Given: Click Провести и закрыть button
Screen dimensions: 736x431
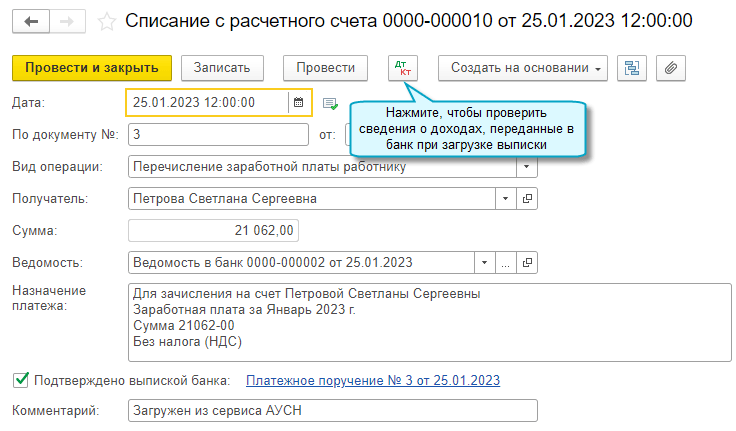Looking at the screenshot, I should (x=92, y=68).
